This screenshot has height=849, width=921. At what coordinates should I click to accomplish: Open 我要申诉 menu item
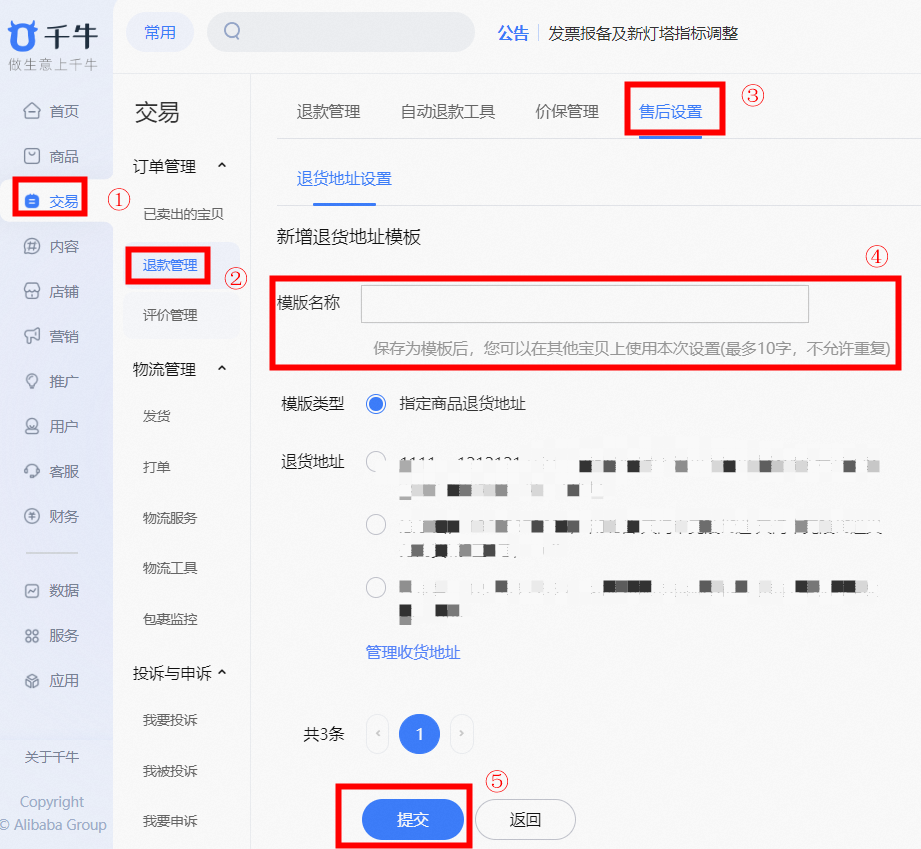170,821
